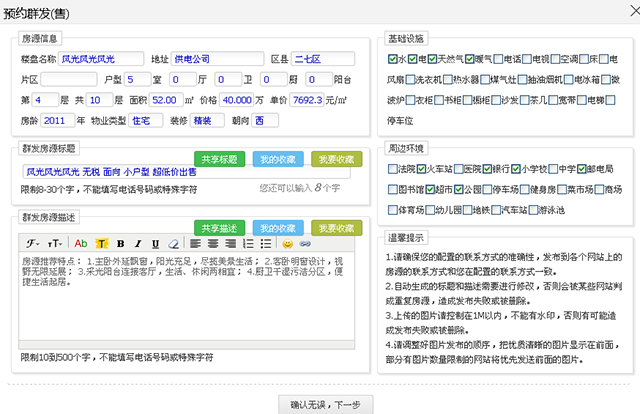Image resolution: width=640 pixels, height=414 pixels.
Task: Select the Ab font color tool
Action: [x=81, y=244]
